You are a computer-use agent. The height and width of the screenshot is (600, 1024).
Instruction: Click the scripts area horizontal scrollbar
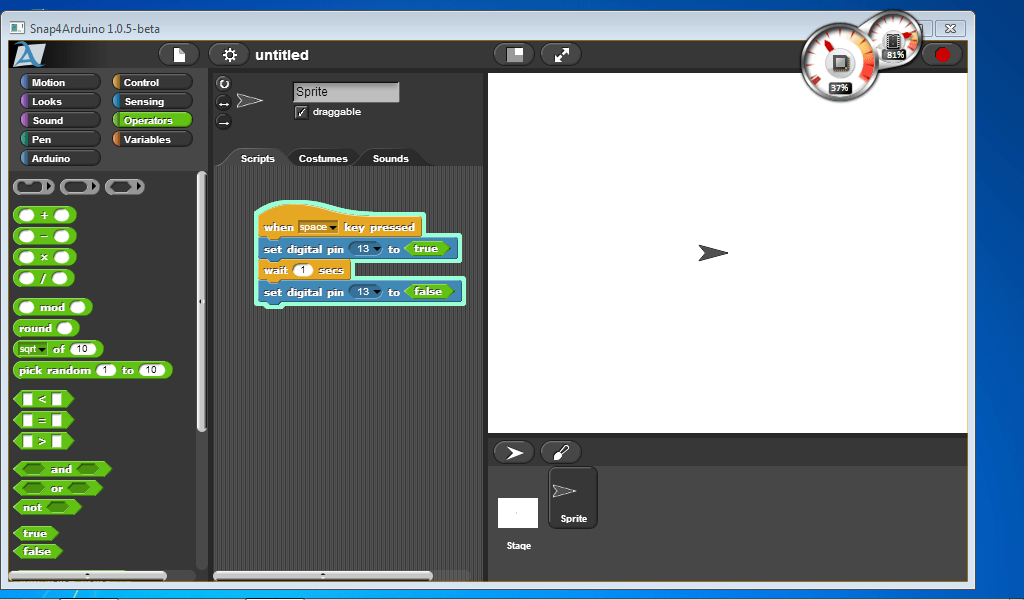[x=323, y=575]
